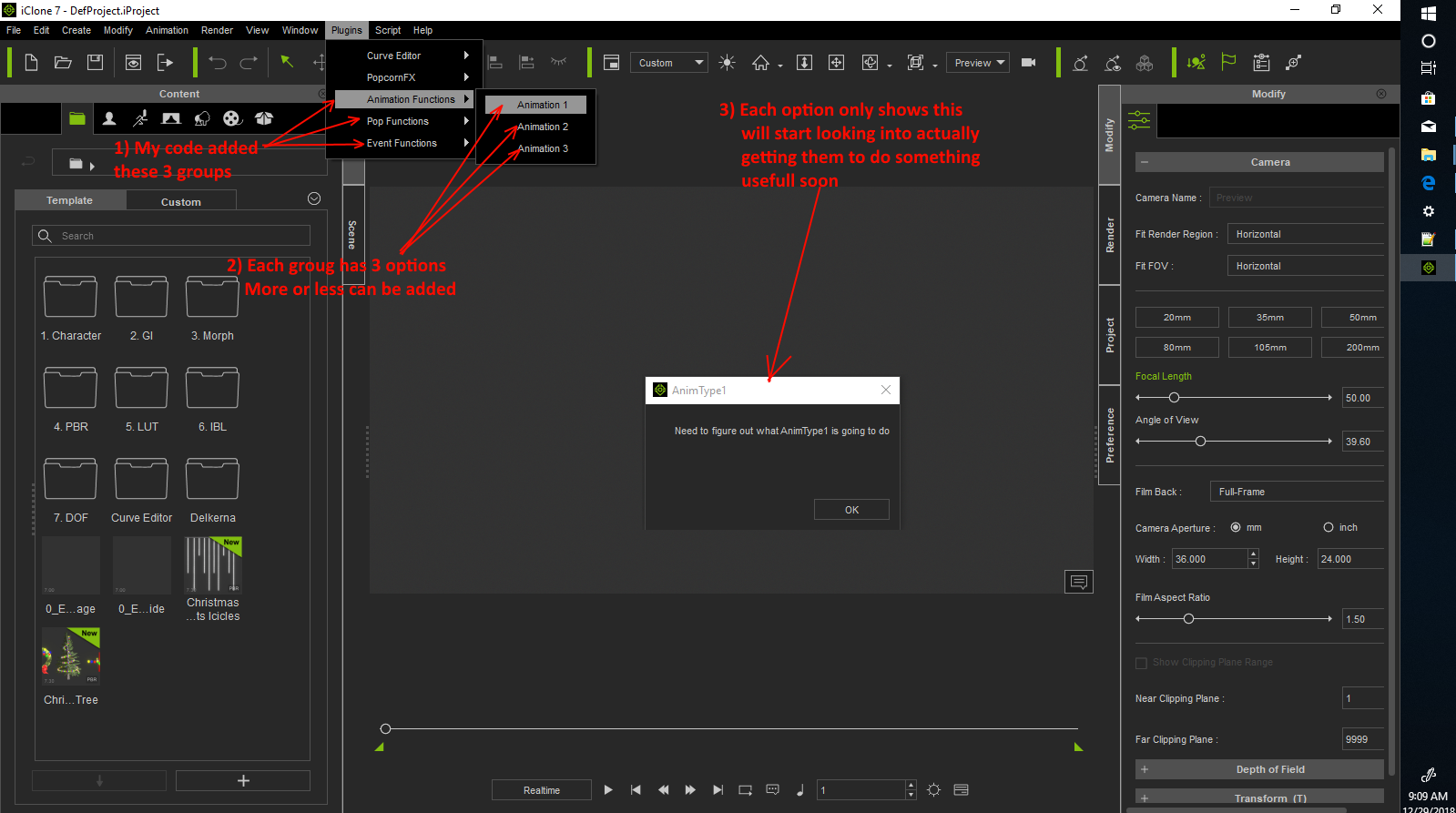
Task: Adjust the Focal Length slider handle
Action: pyautogui.click(x=1174, y=398)
